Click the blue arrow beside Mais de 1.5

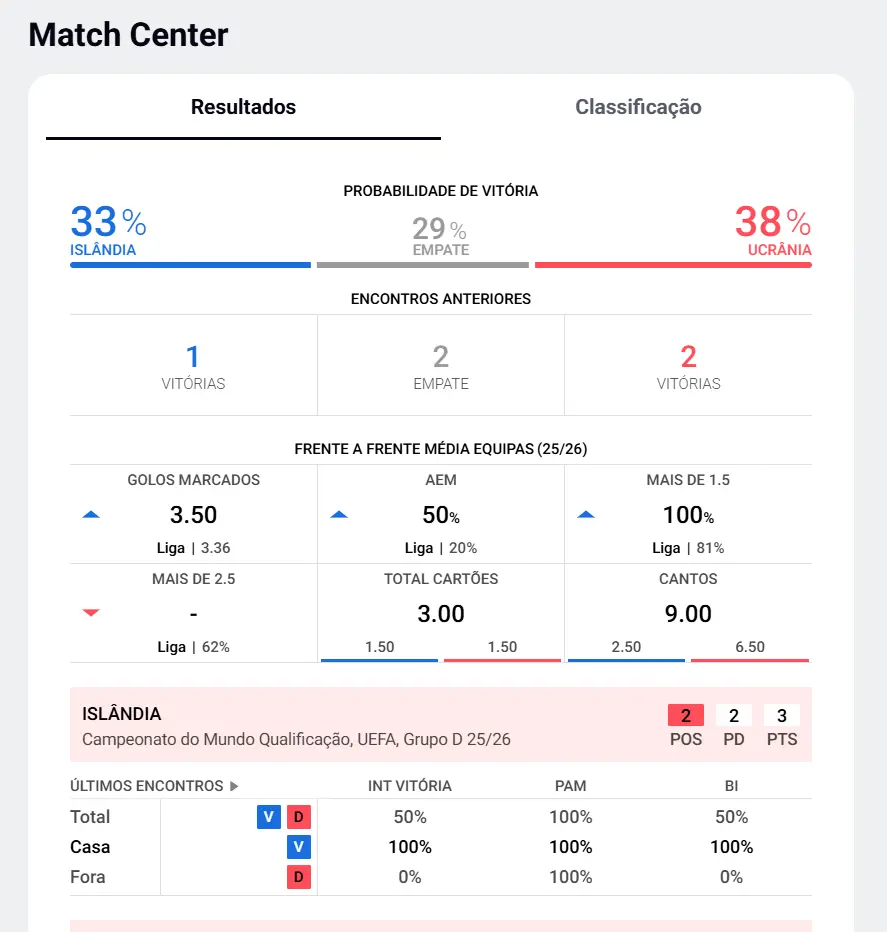coord(586,514)
